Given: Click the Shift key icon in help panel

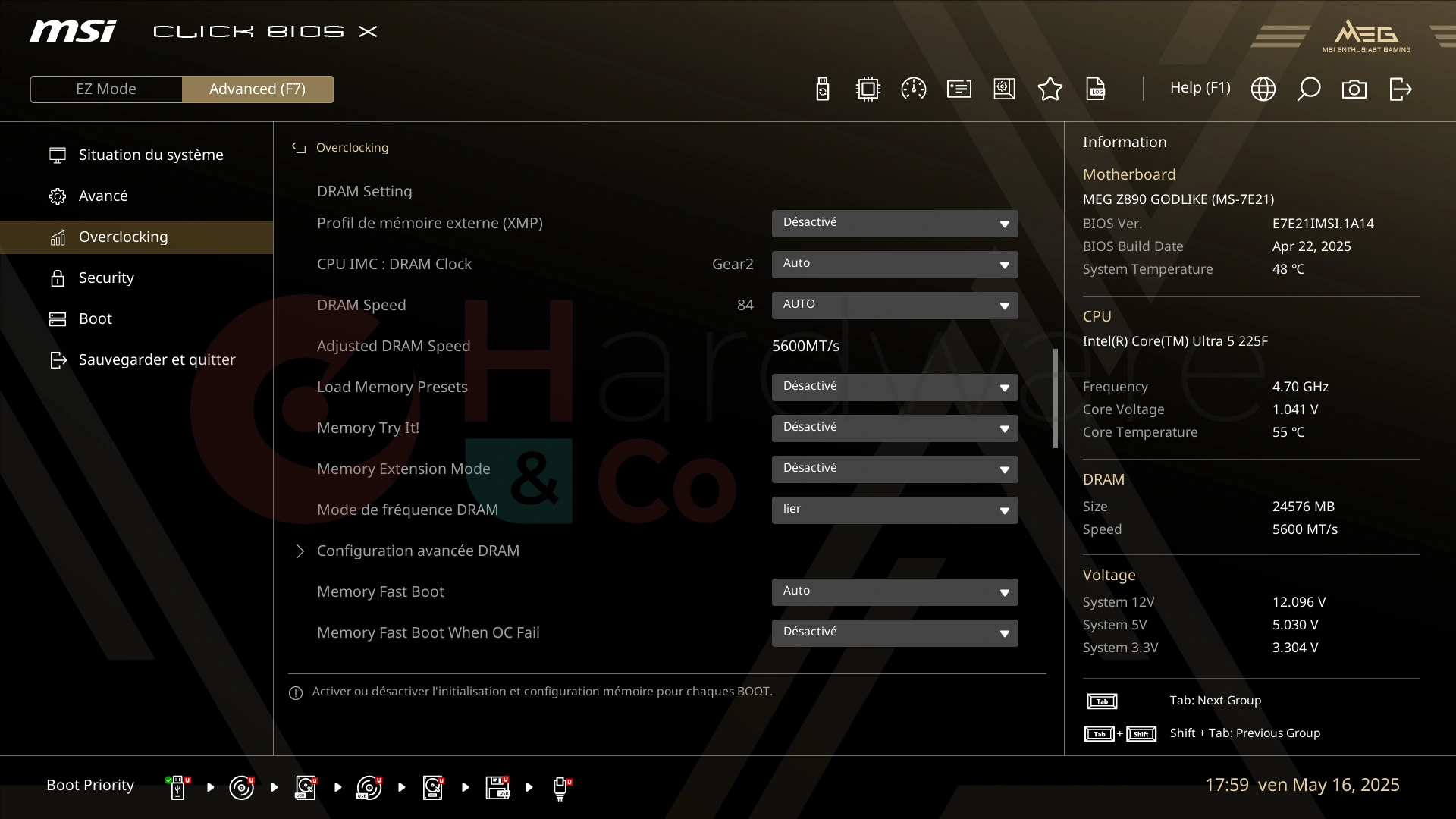Looking at the screenshot, I should pos(1141,734).
